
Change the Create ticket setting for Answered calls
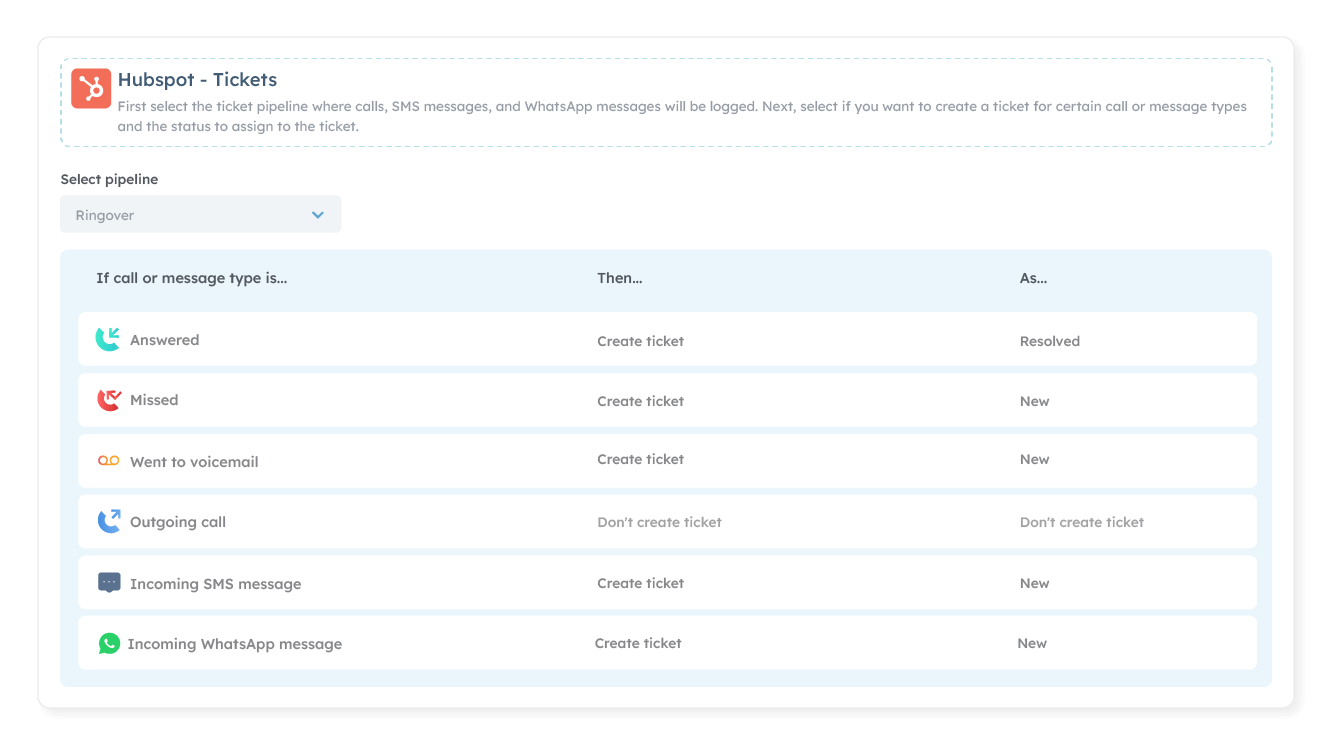tap(640, 340)
